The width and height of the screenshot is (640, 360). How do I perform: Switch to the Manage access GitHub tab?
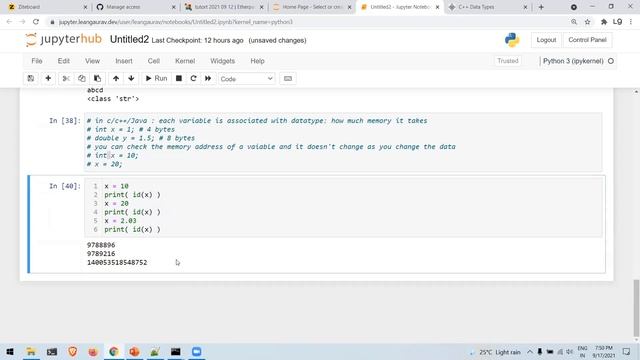pyautogui.click(x=135, y=7)
